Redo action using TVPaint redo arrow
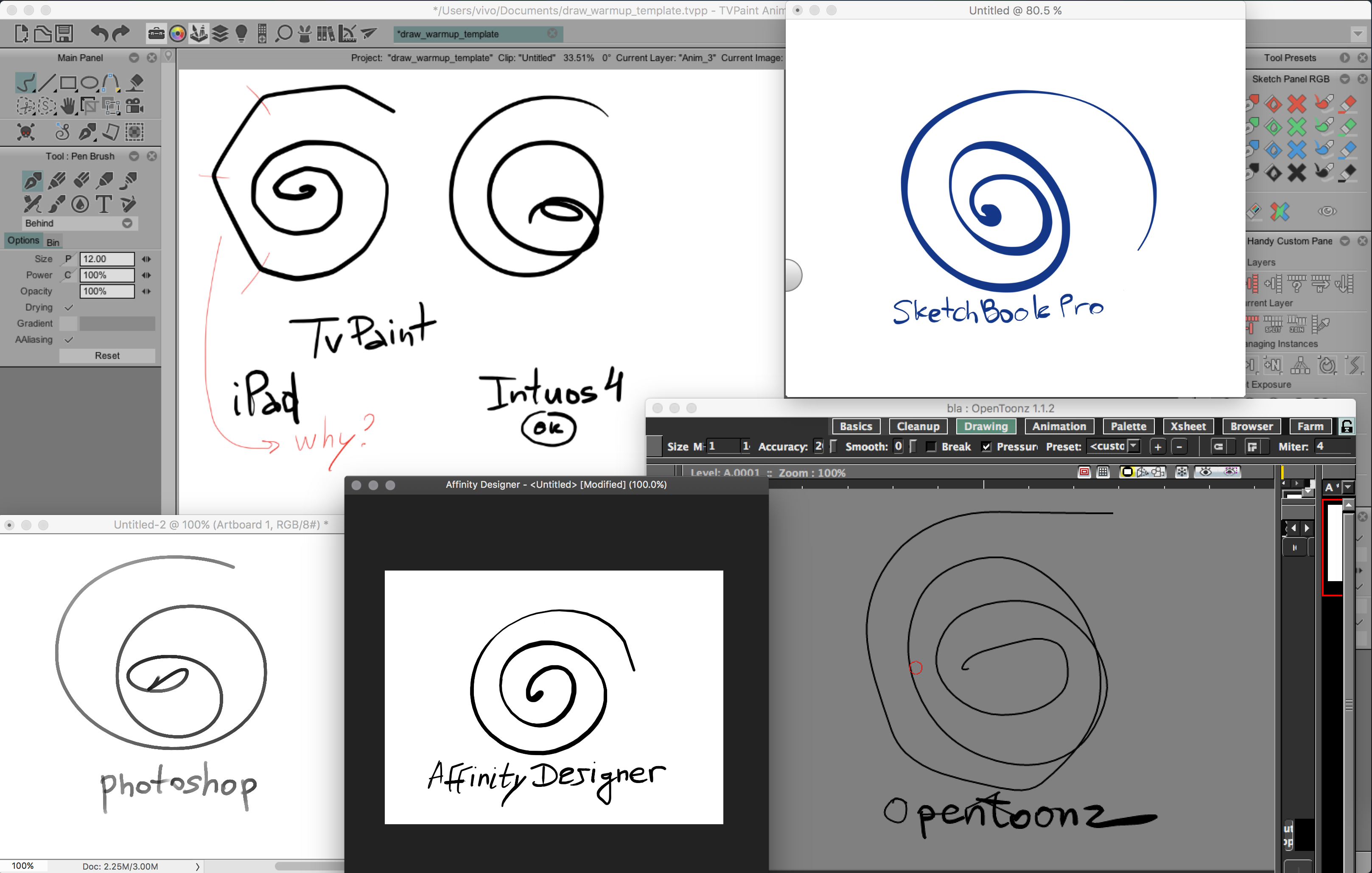 121,34
